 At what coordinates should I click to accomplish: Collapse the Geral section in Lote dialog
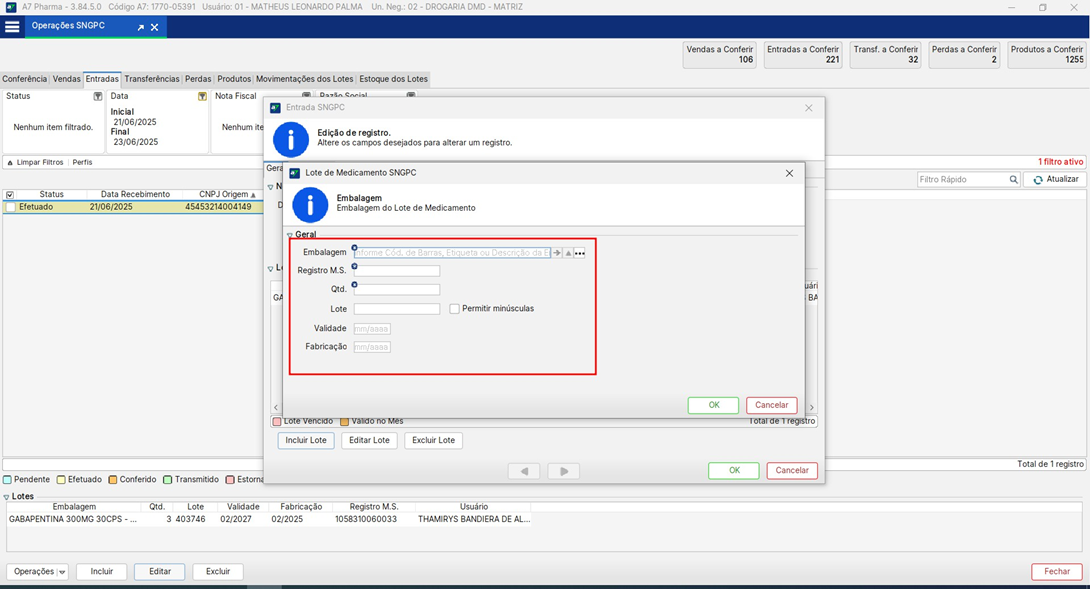click(290, 235)
